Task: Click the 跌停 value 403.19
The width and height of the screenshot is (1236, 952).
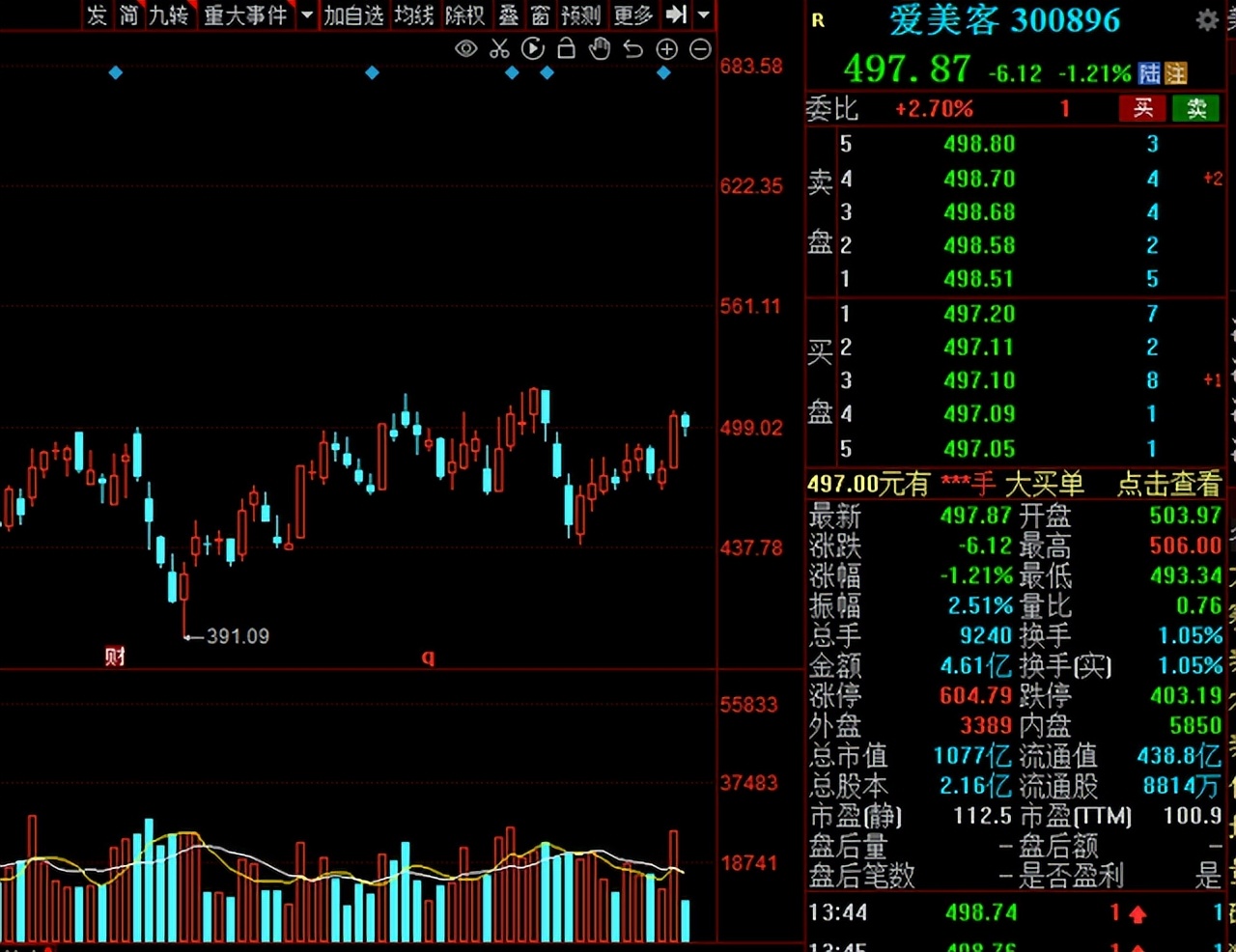Action: click(1185, 695)
